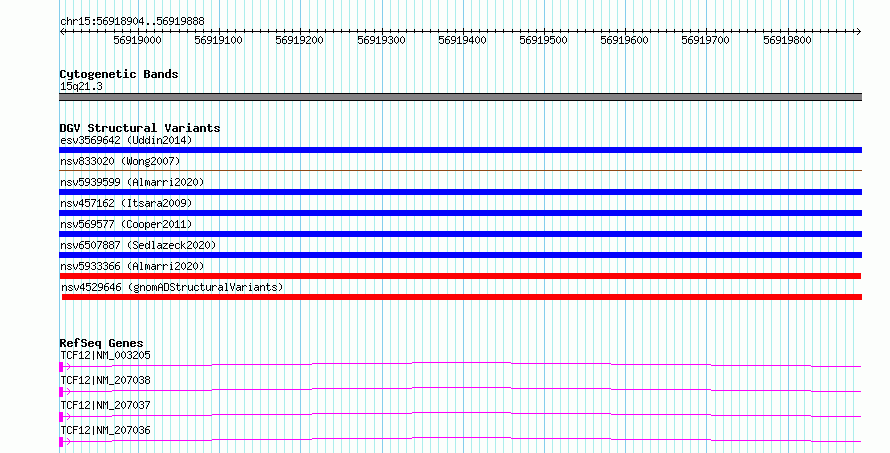Open the nsv4529646 (gnomADStructuralVariants) label
Image resolution: width=890 pixels, height=453 pixels.
172,287
